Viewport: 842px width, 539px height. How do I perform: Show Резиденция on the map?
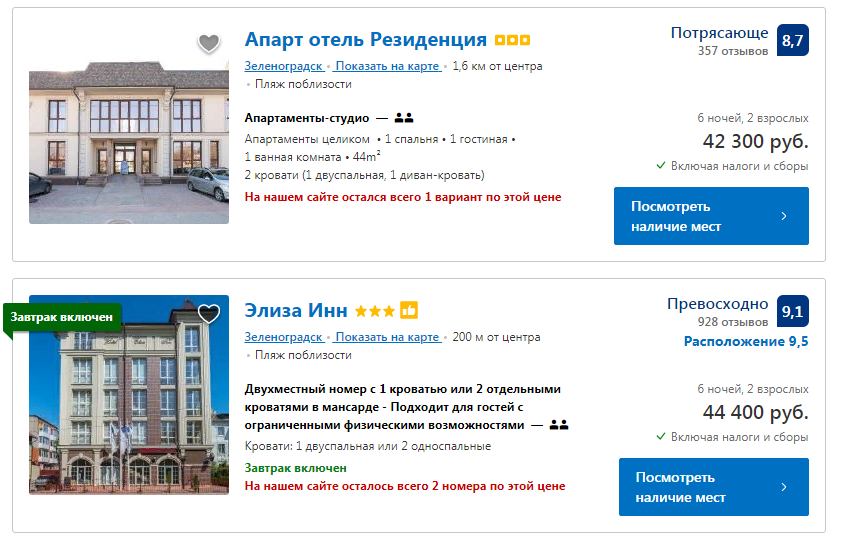click(387, 66)
